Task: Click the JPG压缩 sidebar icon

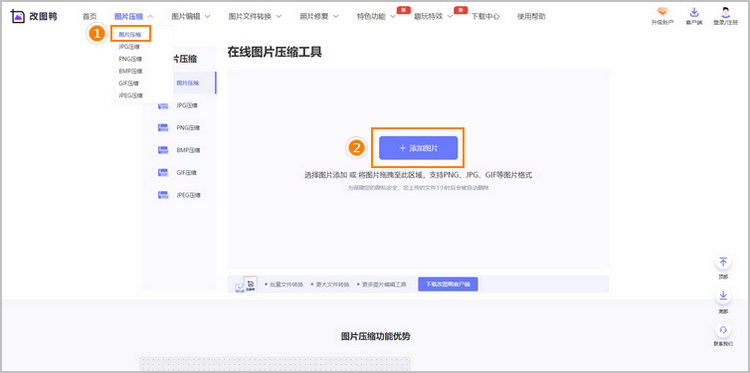Action: pyautogui.click(x=163, y=105)
